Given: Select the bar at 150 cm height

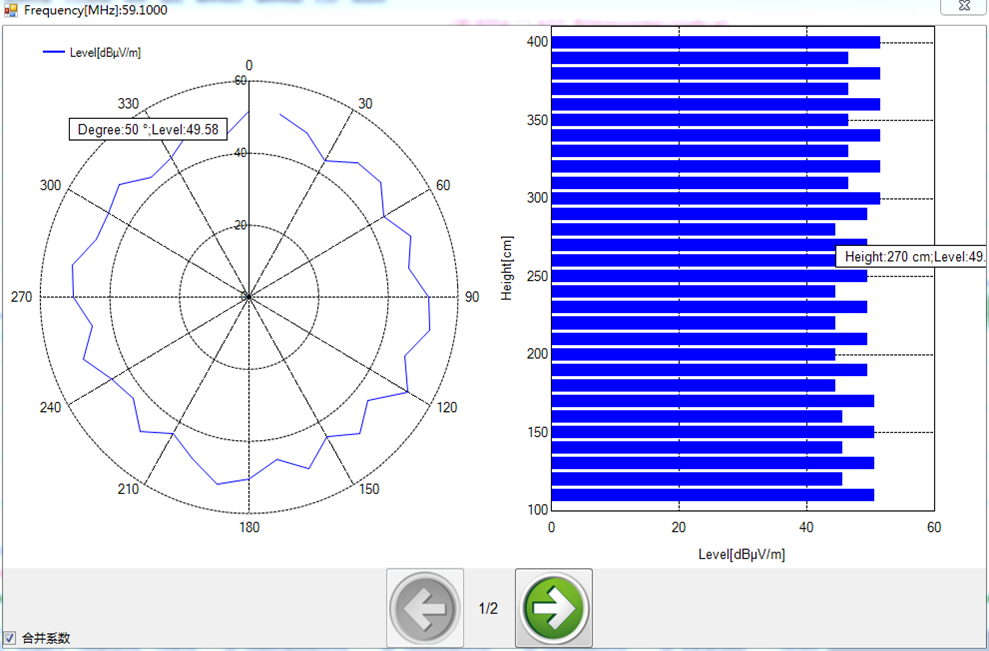Looking at the screenshot, I should pyautogui.click(x=712, y=432).
